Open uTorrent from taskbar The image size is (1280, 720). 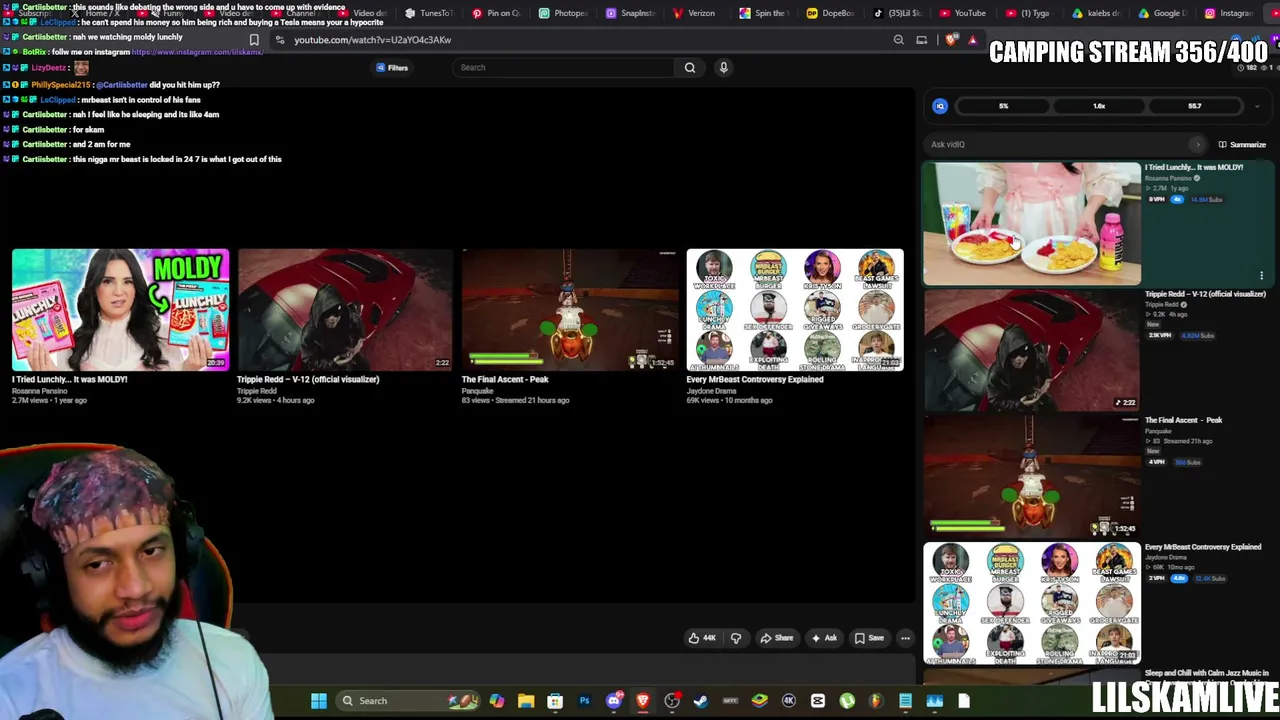pos(847,701)
